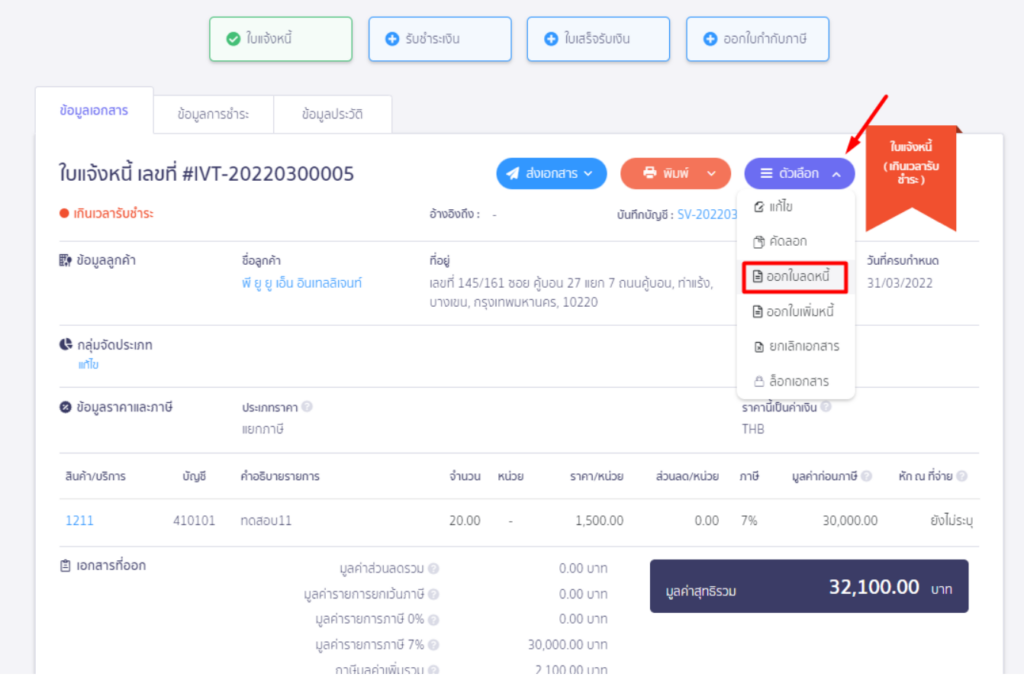1024x677 pixels.
Task: Click the กลุ่มจัดประเภท pie chart icon
Action: point(66,344)
